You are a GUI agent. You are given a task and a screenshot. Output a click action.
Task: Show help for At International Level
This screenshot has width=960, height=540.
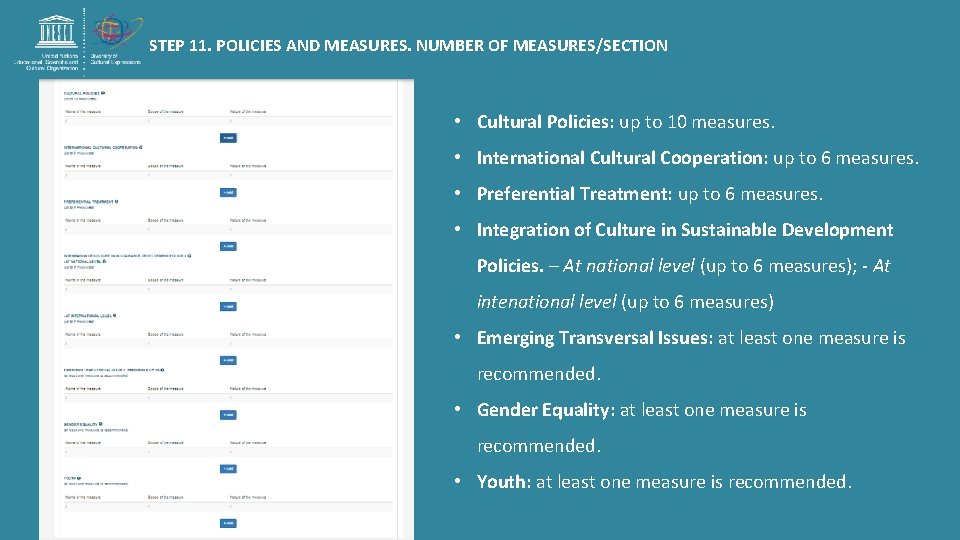click(x=115, y=314)
